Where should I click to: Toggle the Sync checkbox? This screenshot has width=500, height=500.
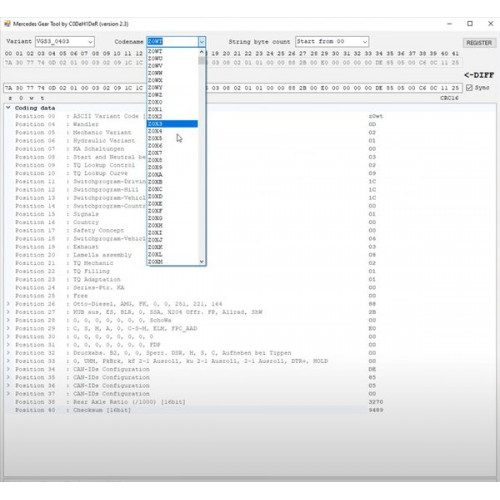pos(469,88)
